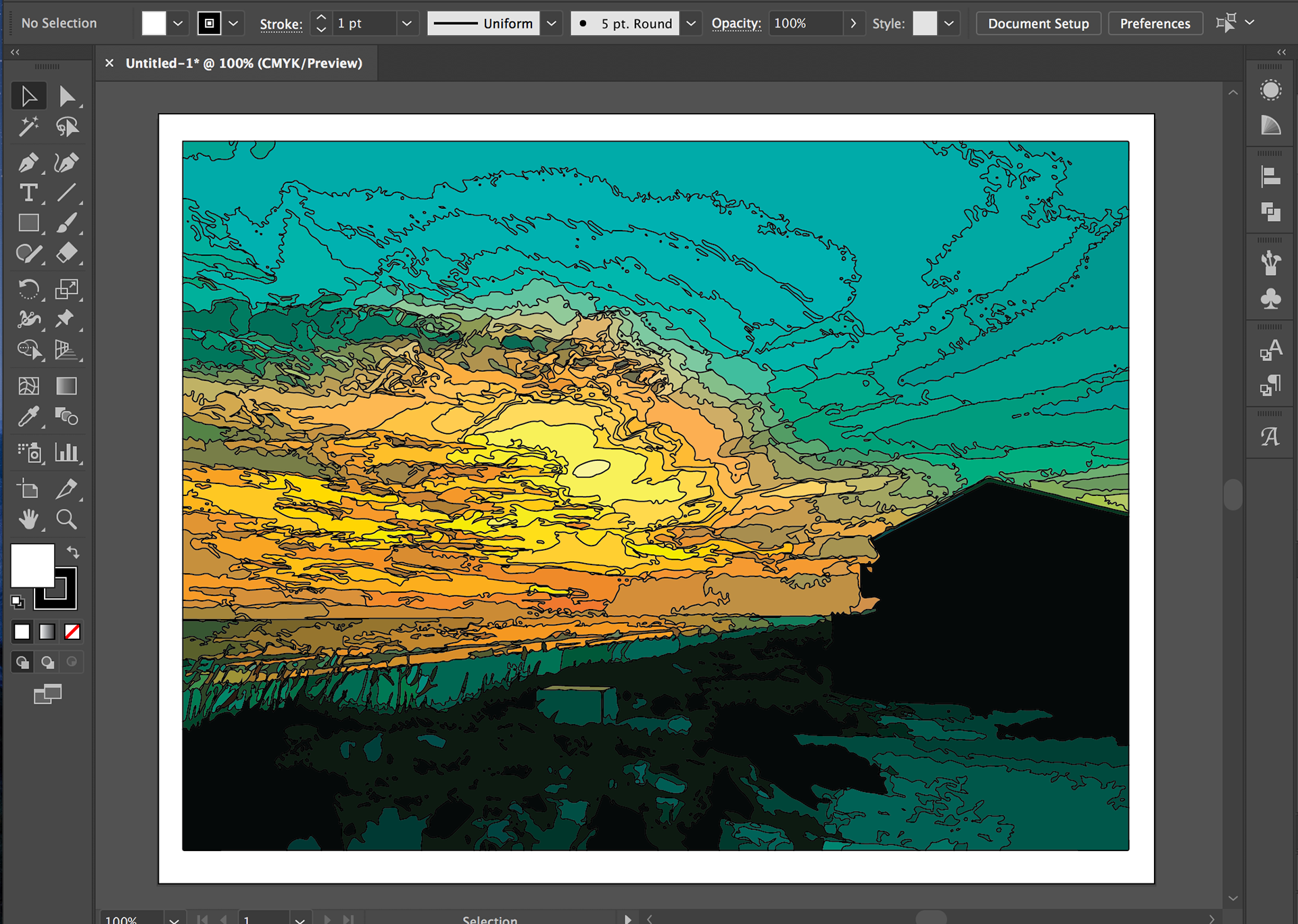This screenshot has width=1298, height=924.
Task: Activate the Zoom tool
Action: pos(66,519)
